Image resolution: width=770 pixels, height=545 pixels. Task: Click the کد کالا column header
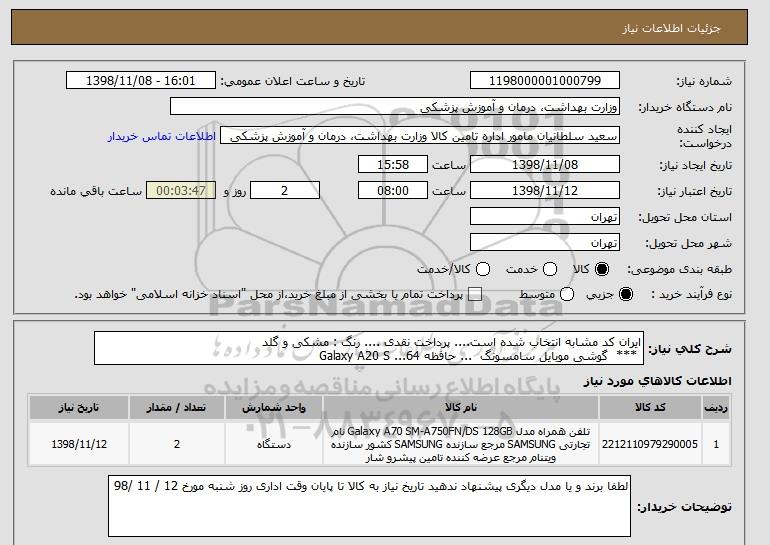pos(650,408)
